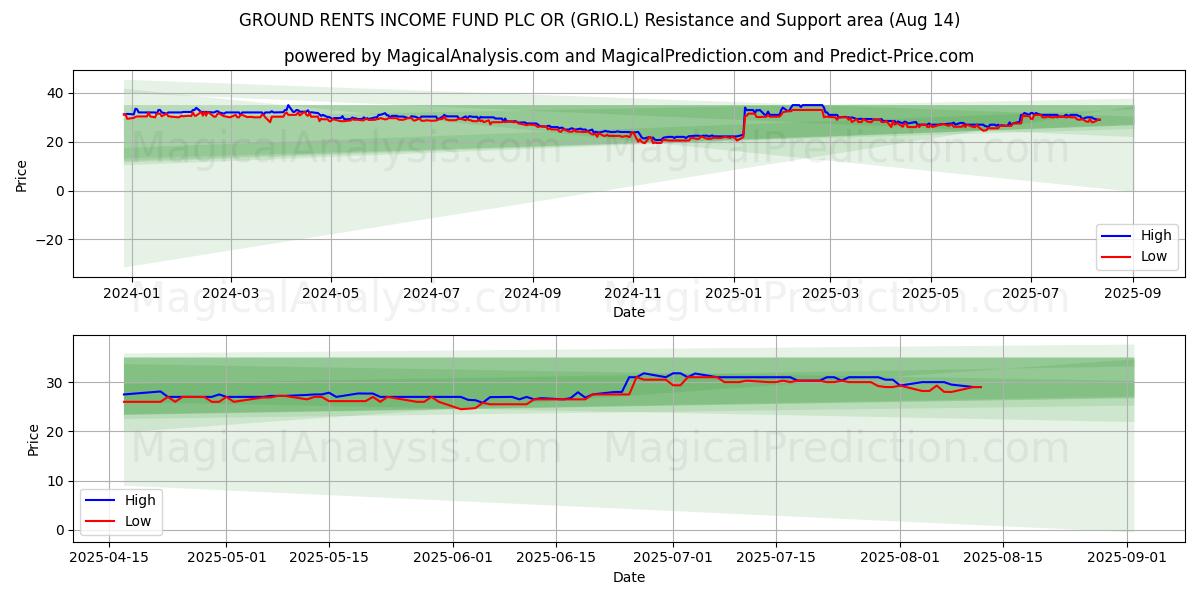Click the top chart x-axis label '2024-11'
The width and height of the screenshot is (1200, 600).
pos(632,294)
